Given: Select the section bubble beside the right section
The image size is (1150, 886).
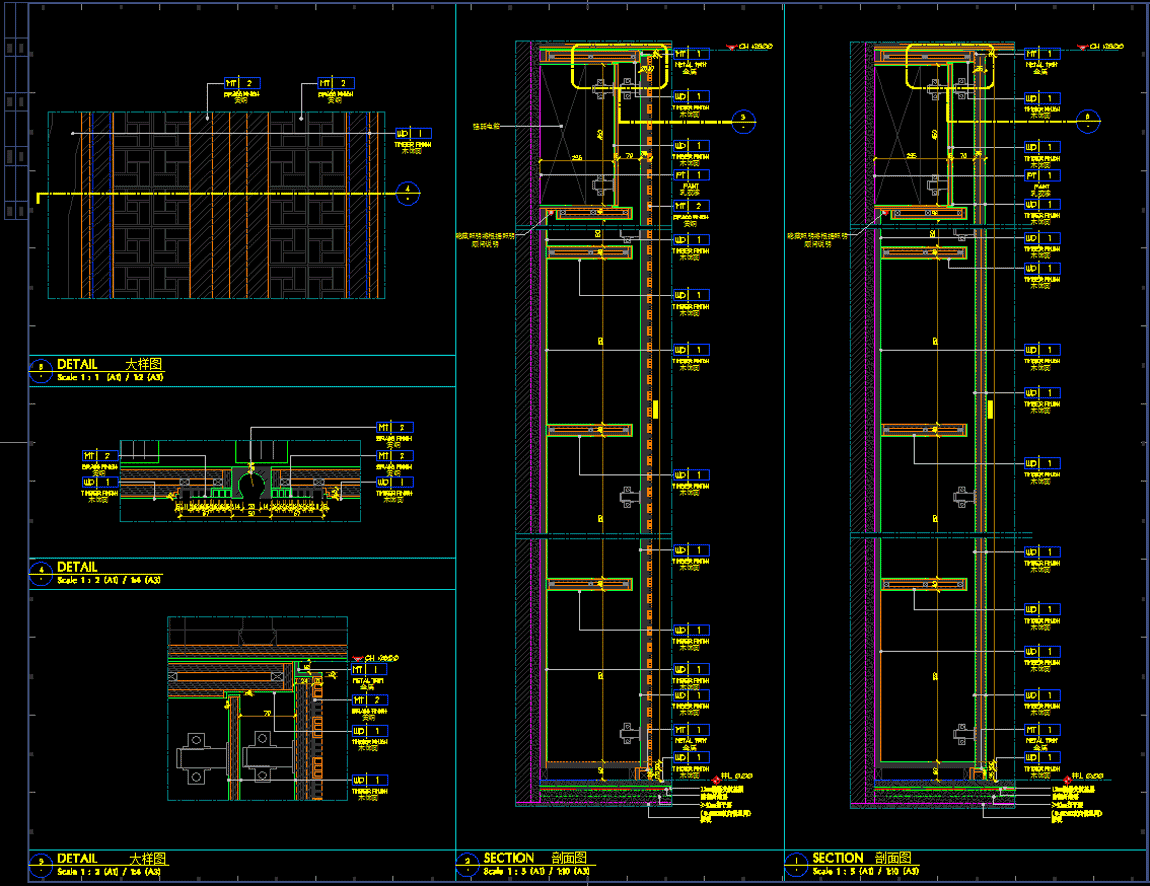Looking at the screenshot, I should [1089, 120].
